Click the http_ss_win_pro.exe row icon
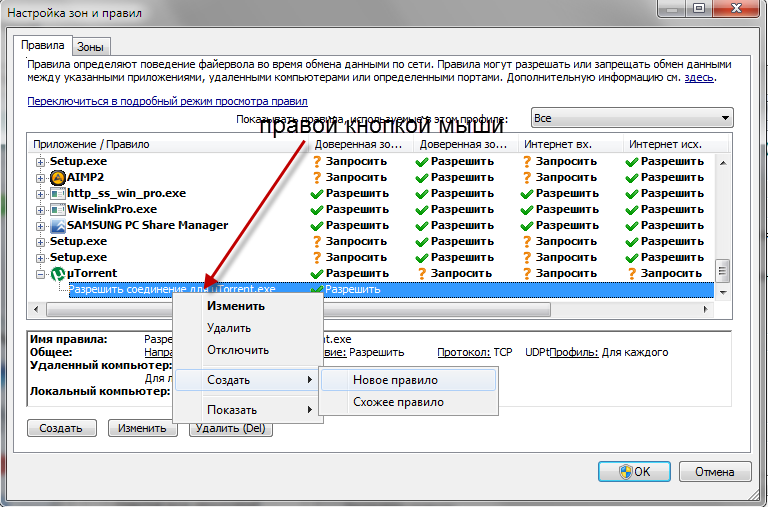The image size is (768, 507). coord(57,193)
